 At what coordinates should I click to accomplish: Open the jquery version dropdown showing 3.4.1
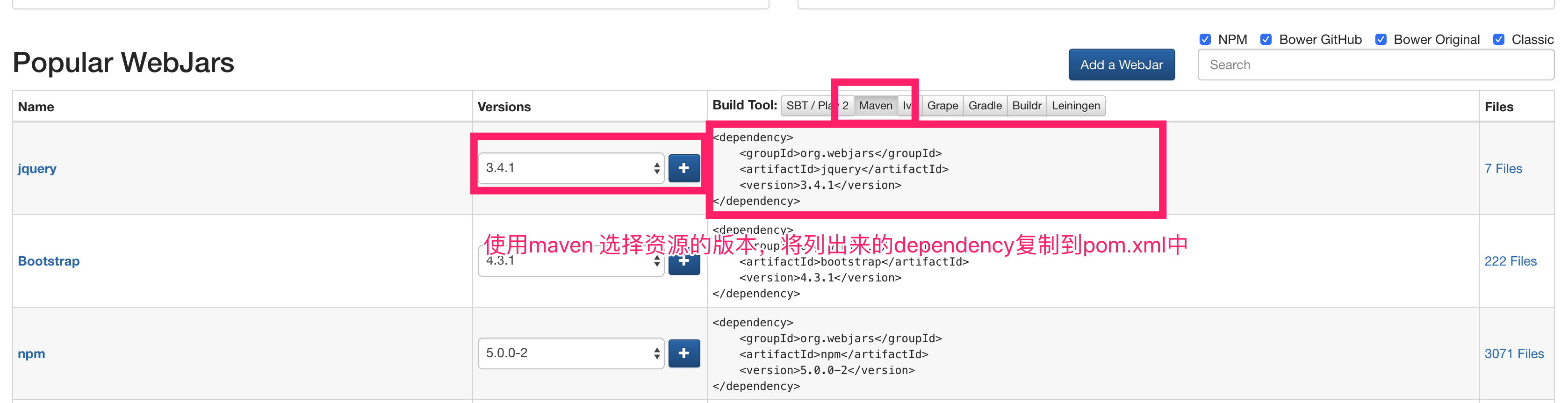coord(571,168)
